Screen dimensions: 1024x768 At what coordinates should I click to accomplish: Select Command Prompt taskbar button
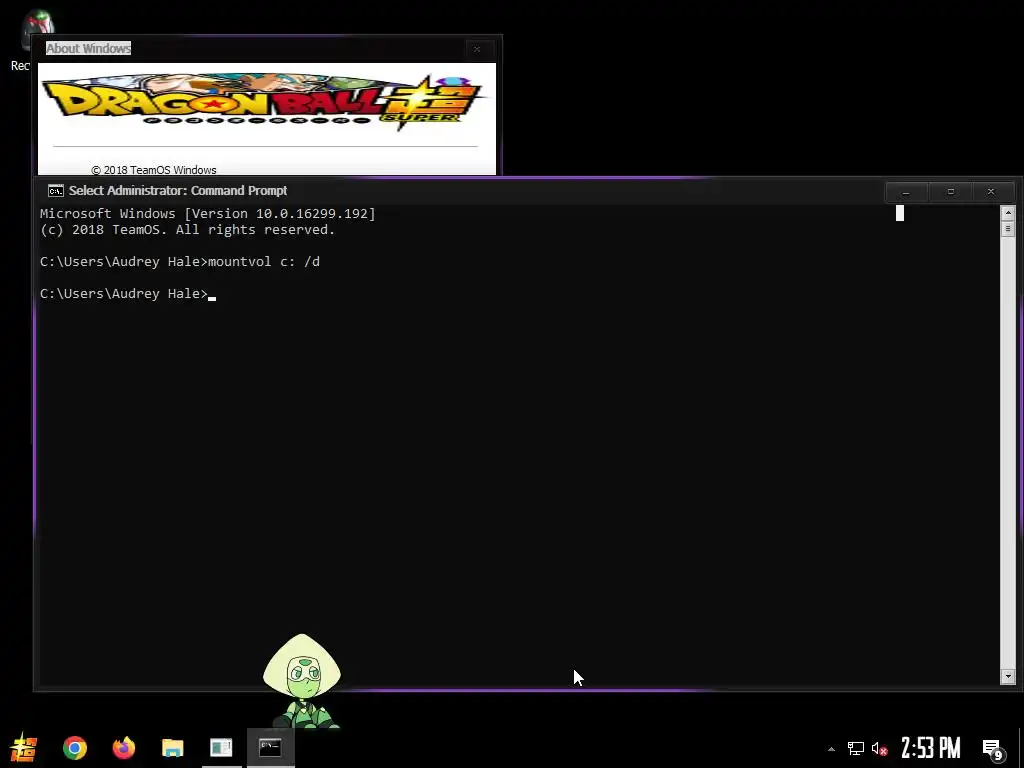point(270,748)
